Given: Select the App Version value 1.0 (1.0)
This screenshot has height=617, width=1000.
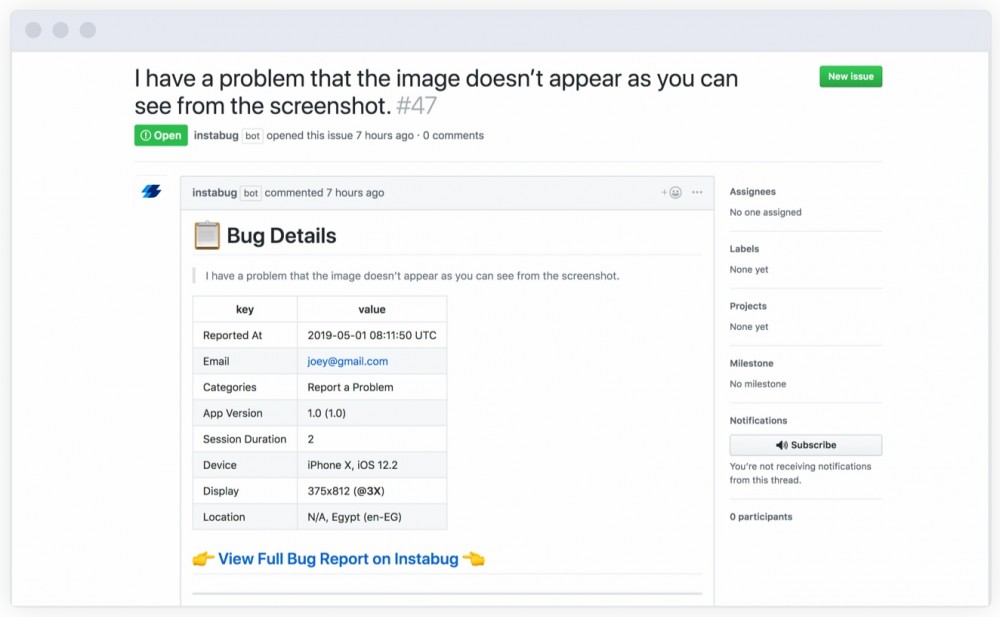Looking at the screenshot, I should pyautogui.click(x=327, y=413).
